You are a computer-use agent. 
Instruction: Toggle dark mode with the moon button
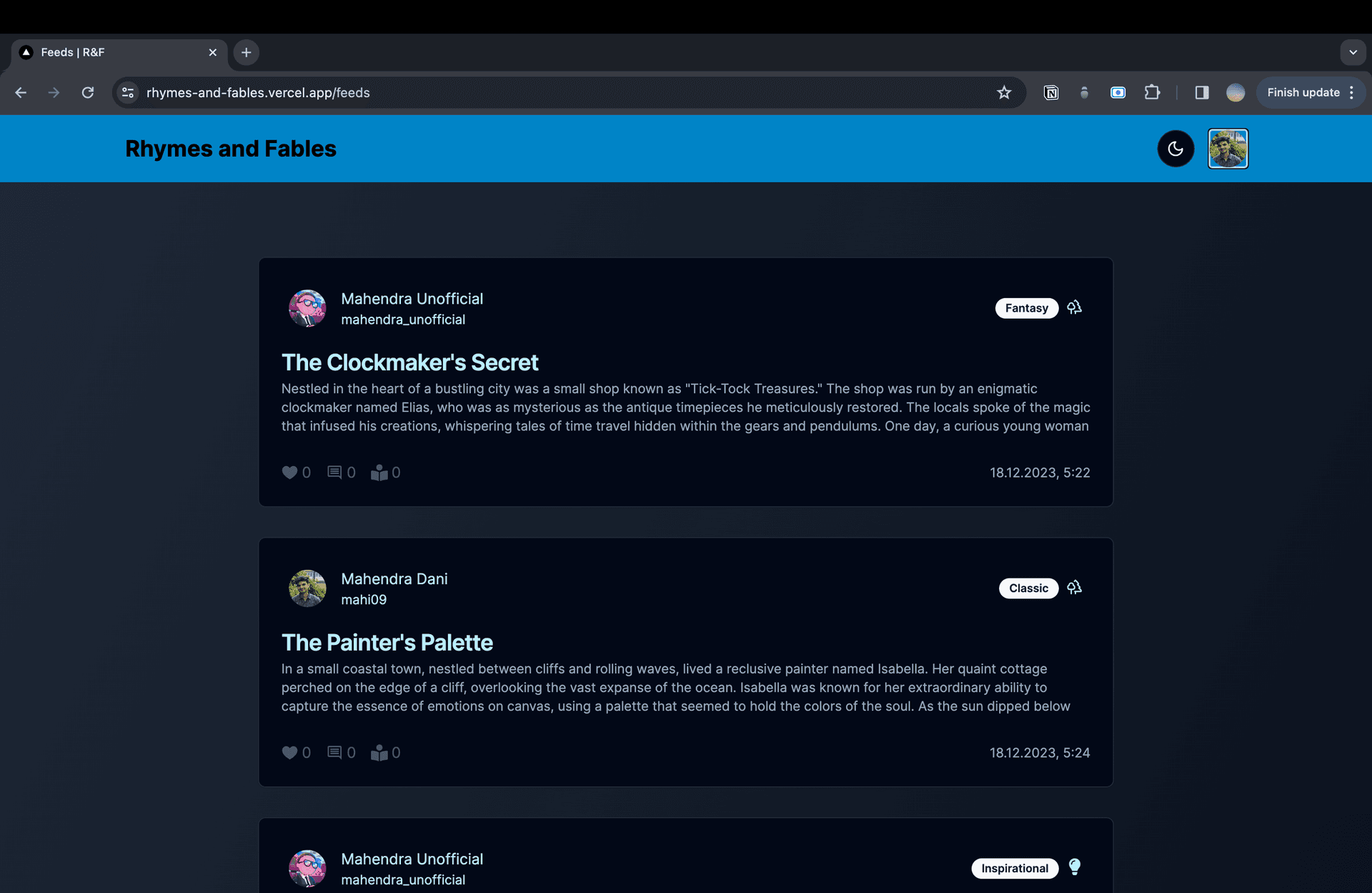(1175, 149)
